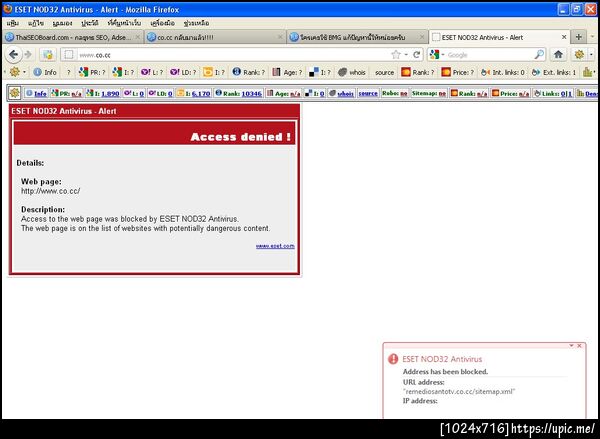Screen dimensions: 600x439
Task: Click the Age: ? toolbar item
Action: (x=287, y=72)
